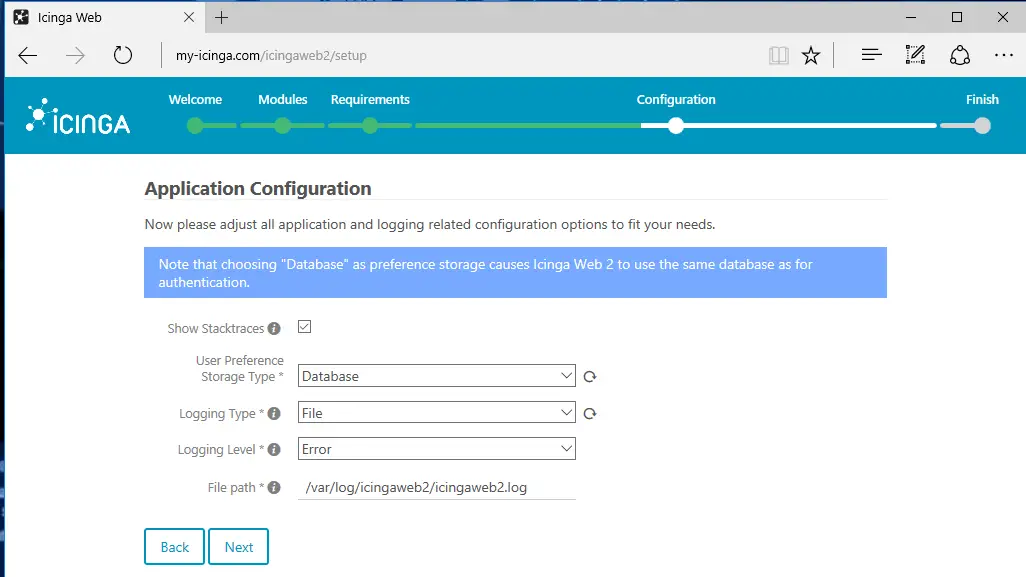Screen dimensions: 1026x577
Task: Uncheck the Show Stacktraces checkbox
Action: pos(304,326)
